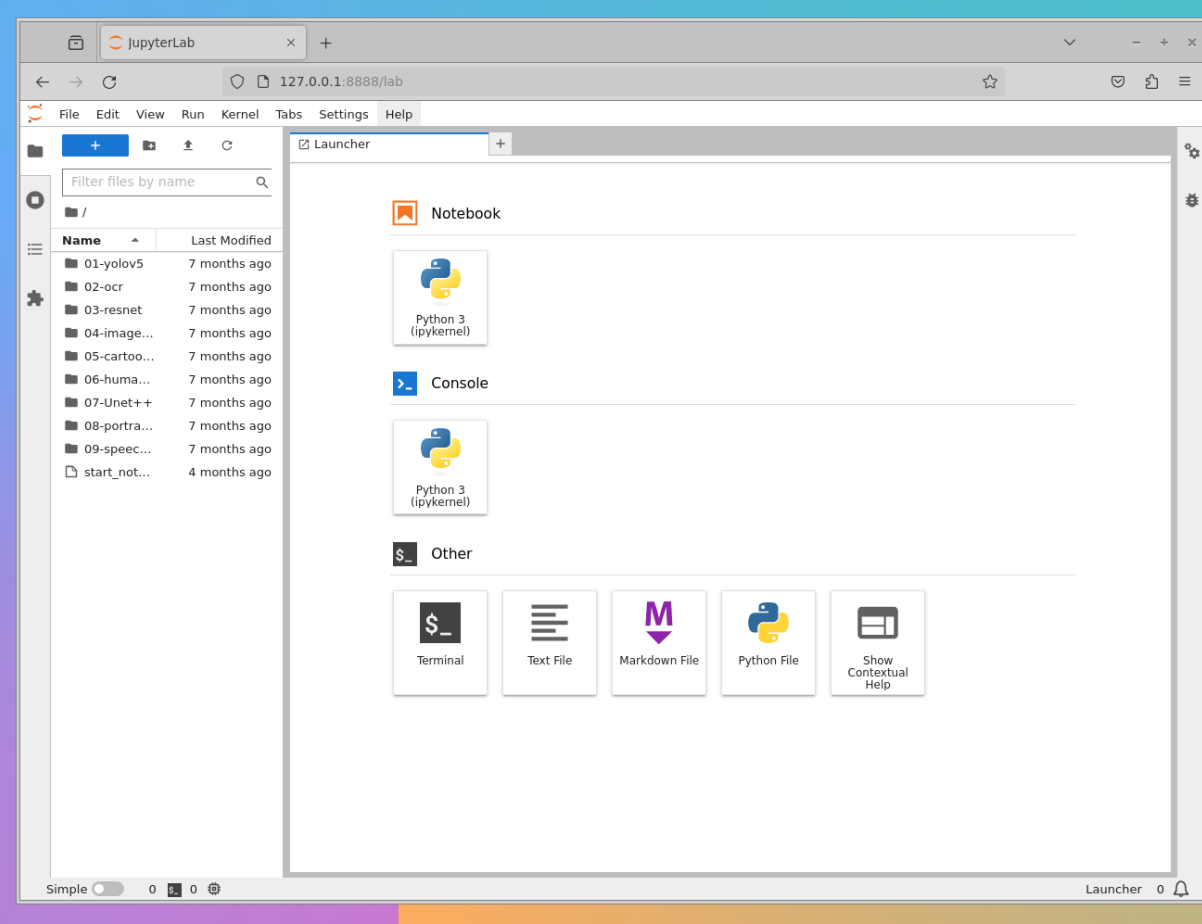
Task: Select the 08-portra… folder
Action: (167, 426)
